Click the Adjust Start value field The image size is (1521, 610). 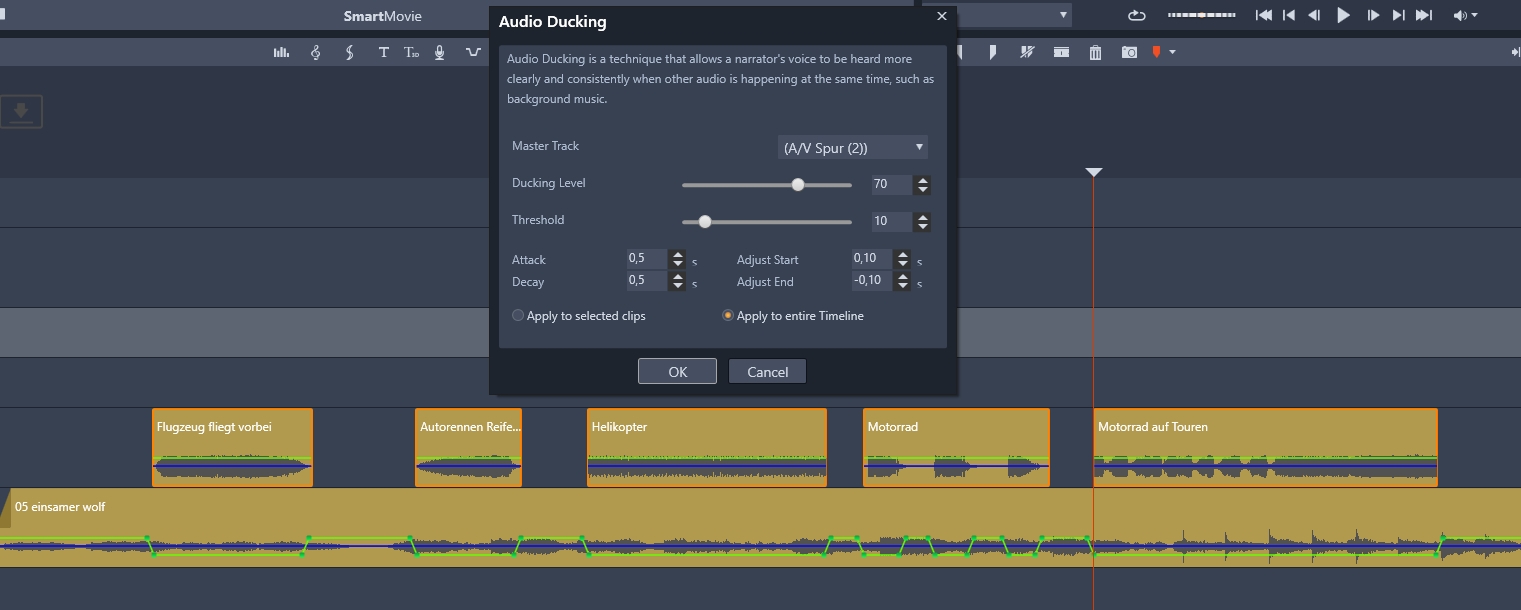(871, 258)
